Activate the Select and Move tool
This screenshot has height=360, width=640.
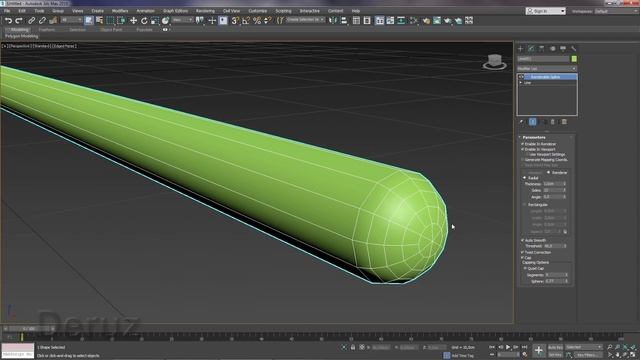tap(133, 20)
